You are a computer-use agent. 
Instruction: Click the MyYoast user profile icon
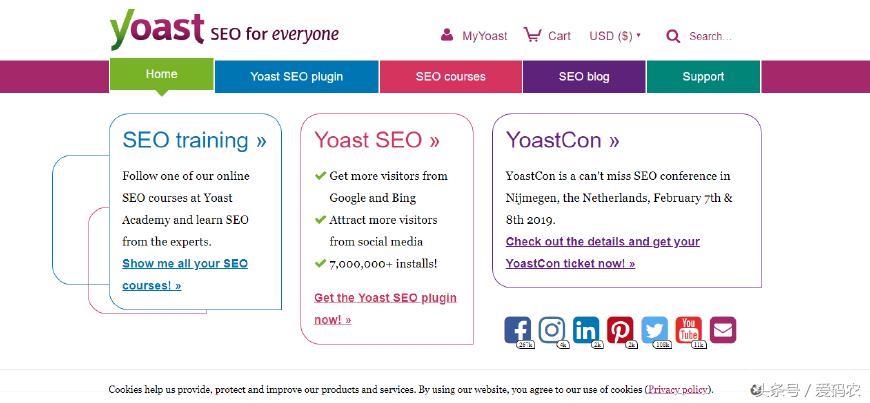(447, 36)
